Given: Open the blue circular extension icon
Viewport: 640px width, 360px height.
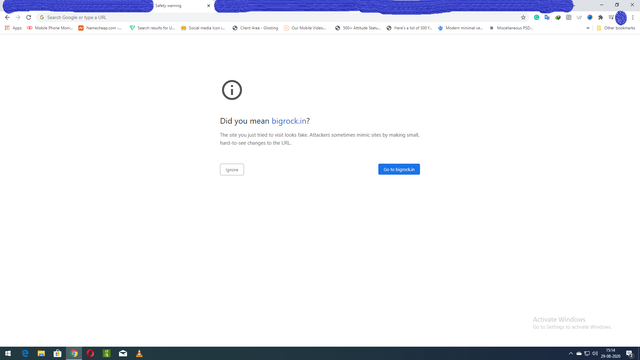Looking at the screenshot, I should coord(590,18).
